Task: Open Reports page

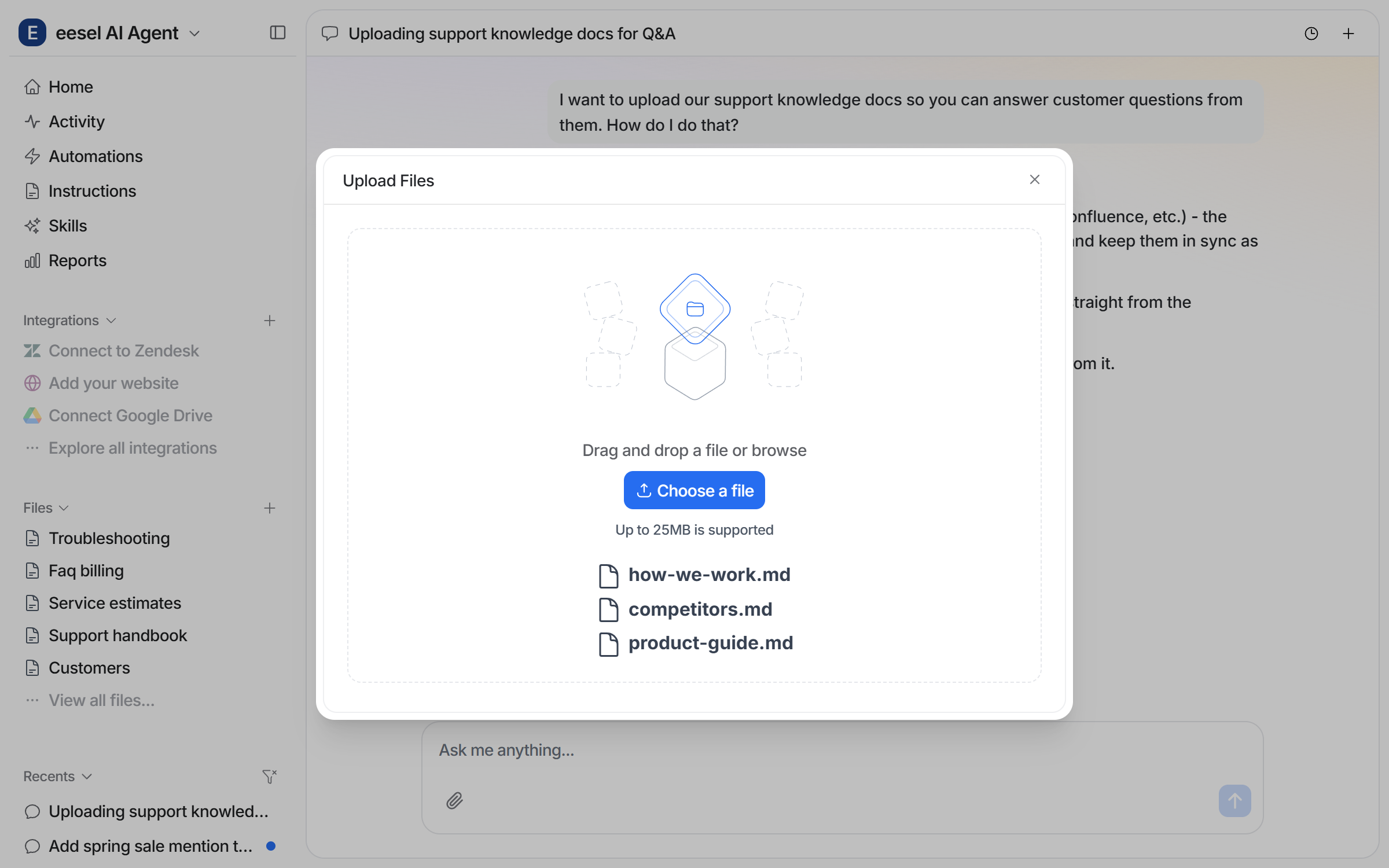Action: [x=65, y=260]
